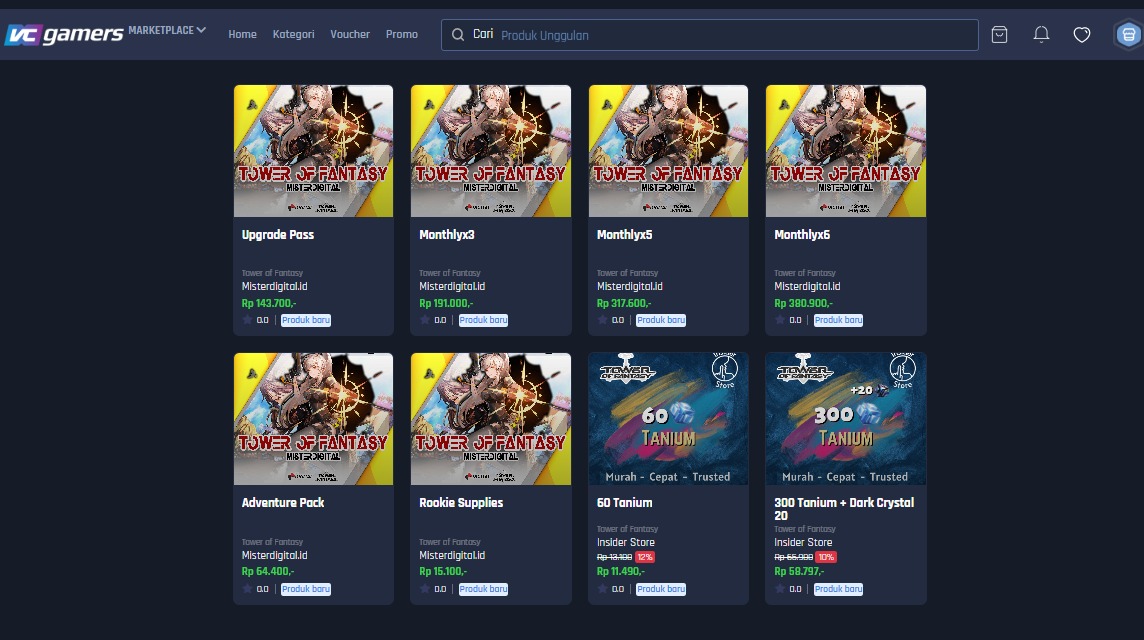Open the Promo page
The width and height of the screenshot is (1144, 640).
pos(402,34)
